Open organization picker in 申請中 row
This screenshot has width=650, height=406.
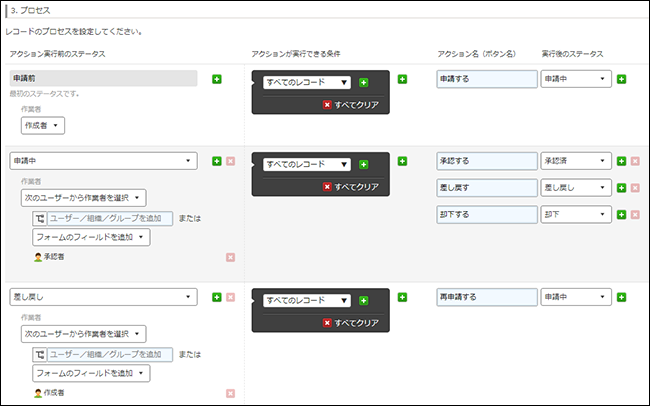pos(40,219)
